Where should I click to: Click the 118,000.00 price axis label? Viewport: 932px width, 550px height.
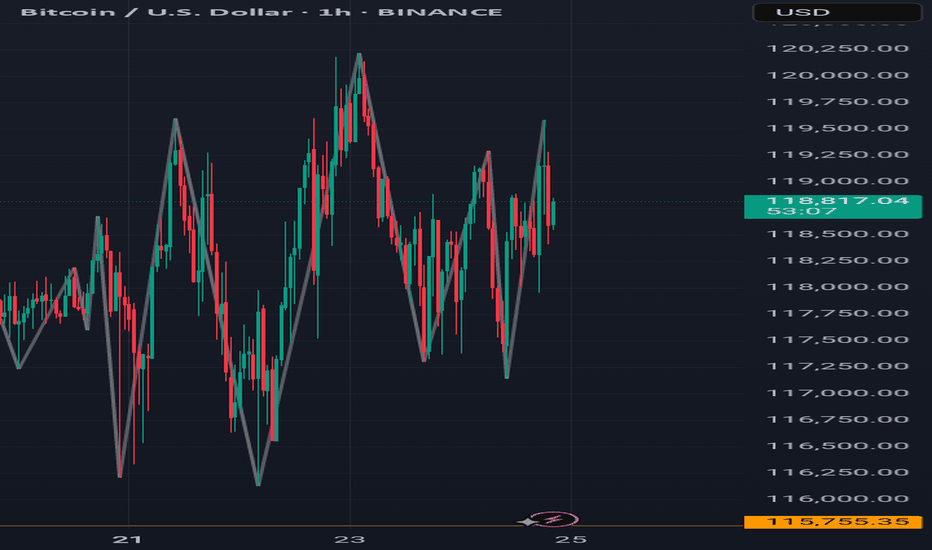(838, 287)
